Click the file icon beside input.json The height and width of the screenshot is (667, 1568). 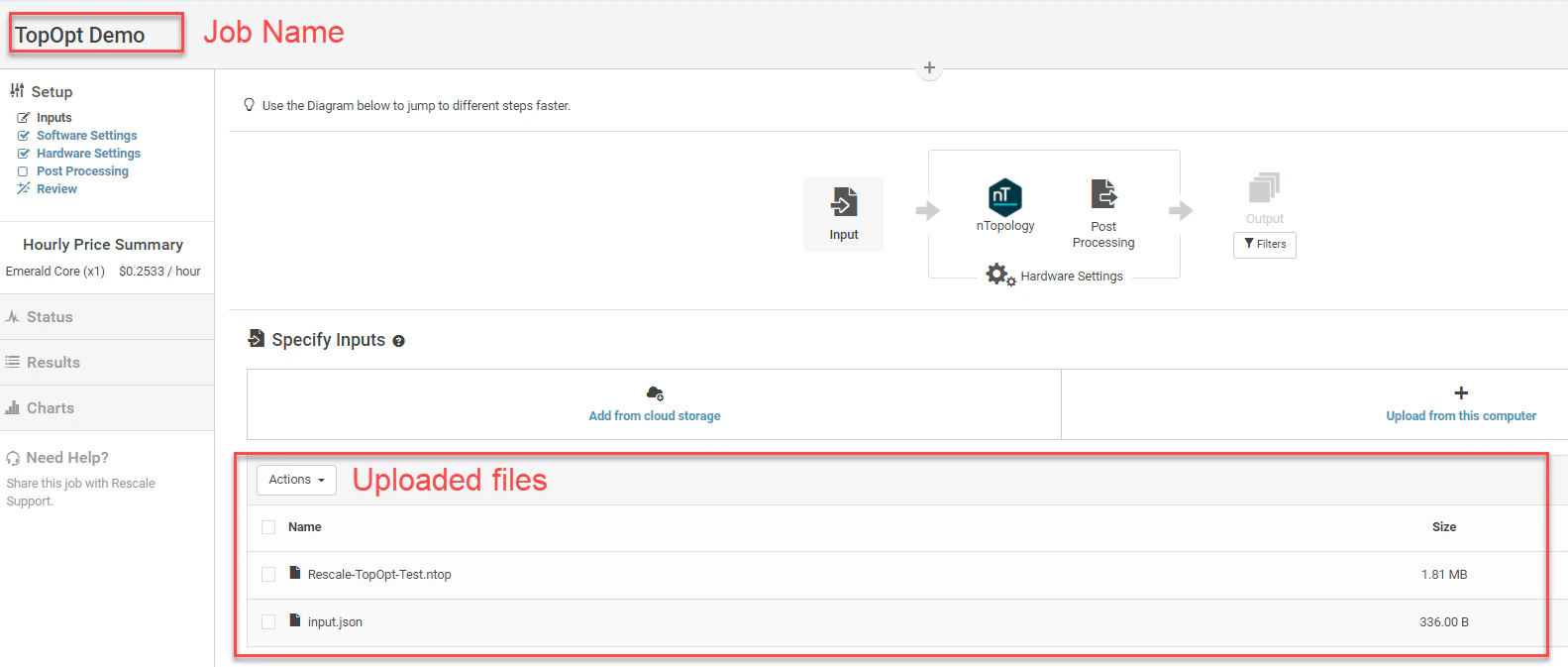coord(294,620)
